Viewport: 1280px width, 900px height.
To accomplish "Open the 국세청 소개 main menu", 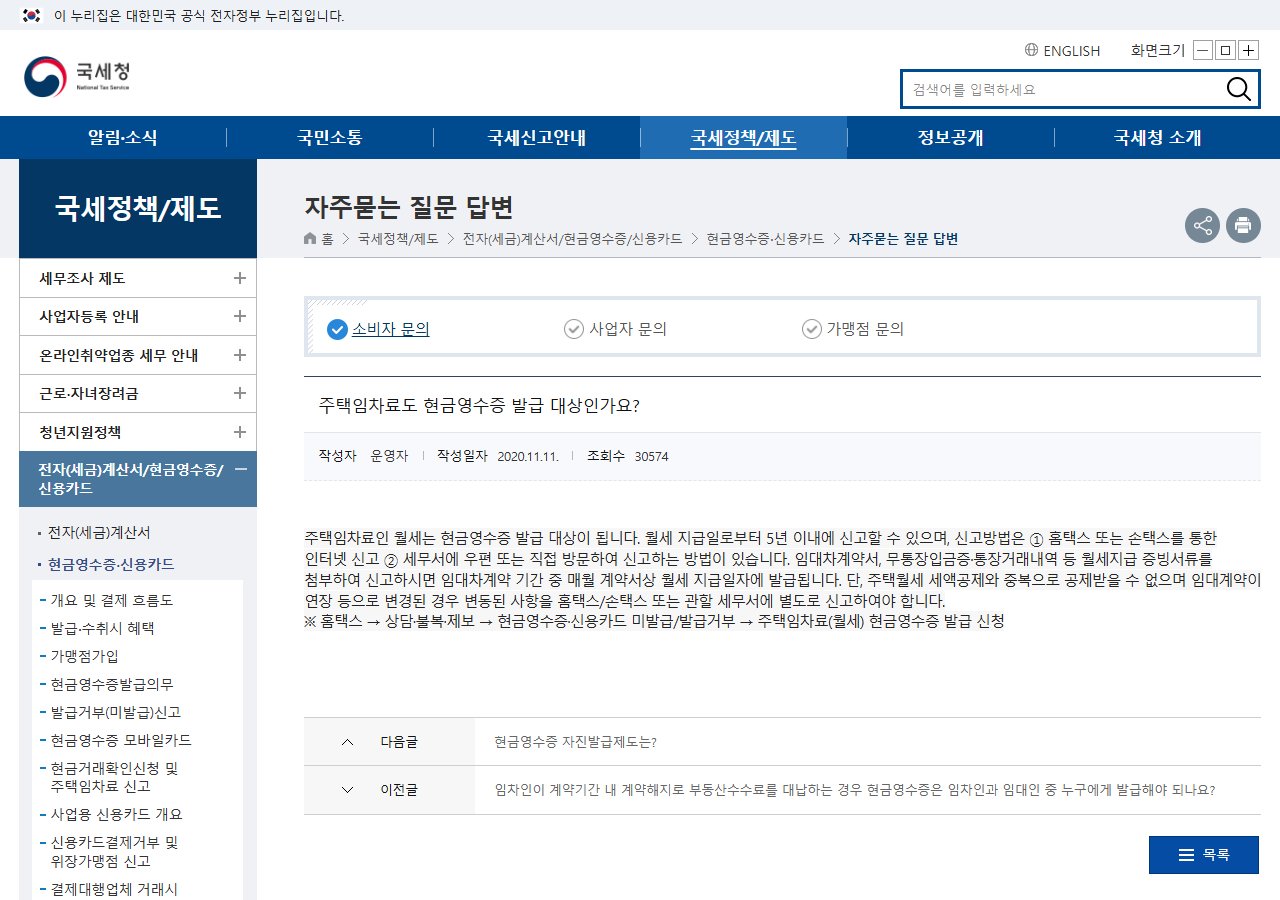I will [1157, 138].
